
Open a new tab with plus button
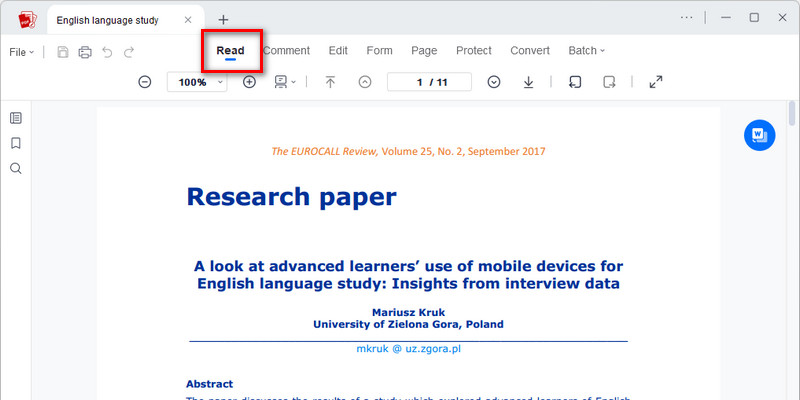tap(223, 20)
